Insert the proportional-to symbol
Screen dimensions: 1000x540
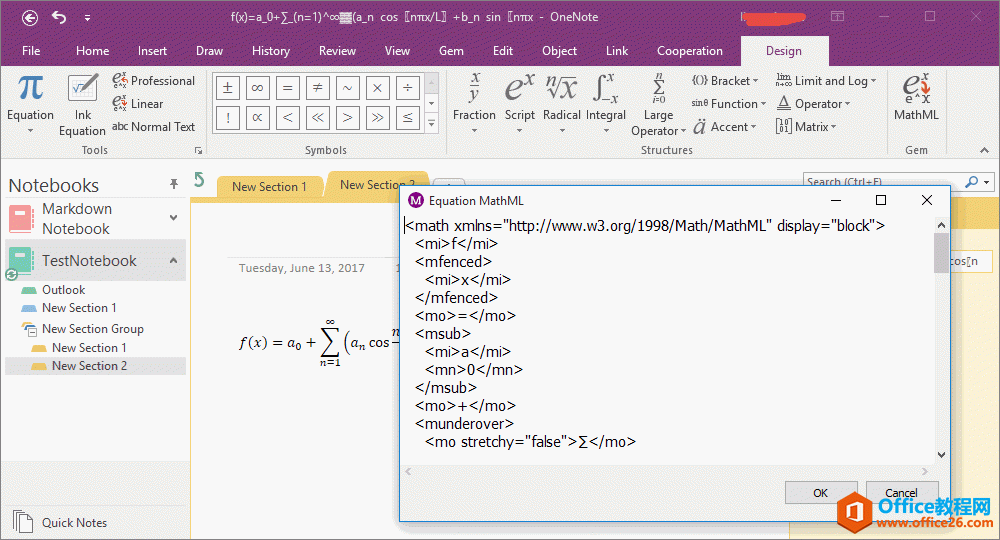point(258,117)
